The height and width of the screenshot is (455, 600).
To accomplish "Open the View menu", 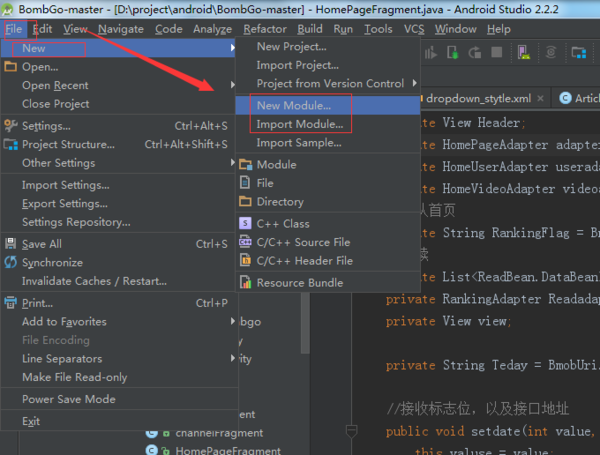I will pyautogui.click(x=75, y=29).
